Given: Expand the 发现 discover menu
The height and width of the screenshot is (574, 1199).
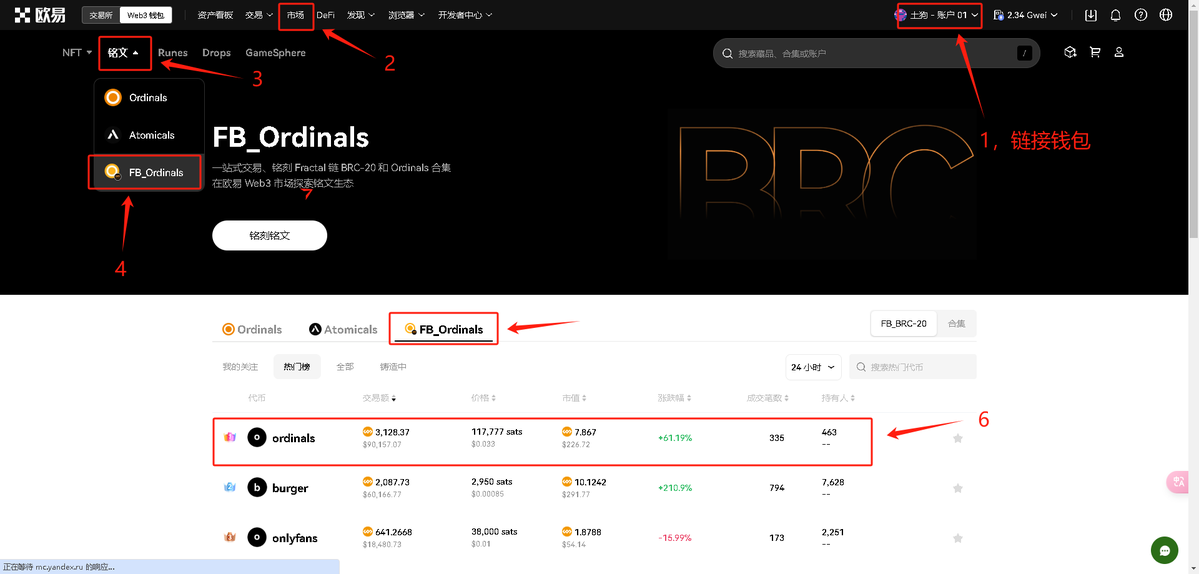Looking at the screenshot, I should click(359, 15).
